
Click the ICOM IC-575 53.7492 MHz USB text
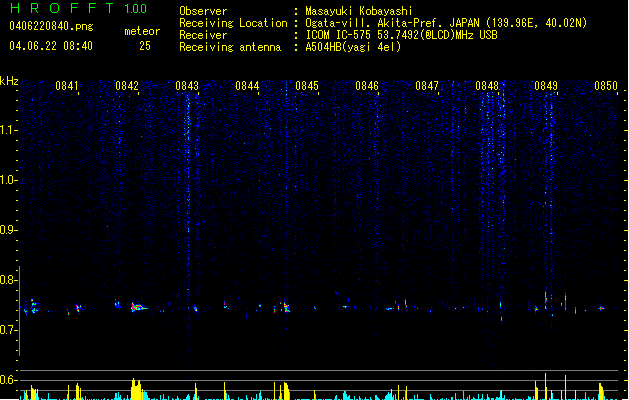[402, 35]
